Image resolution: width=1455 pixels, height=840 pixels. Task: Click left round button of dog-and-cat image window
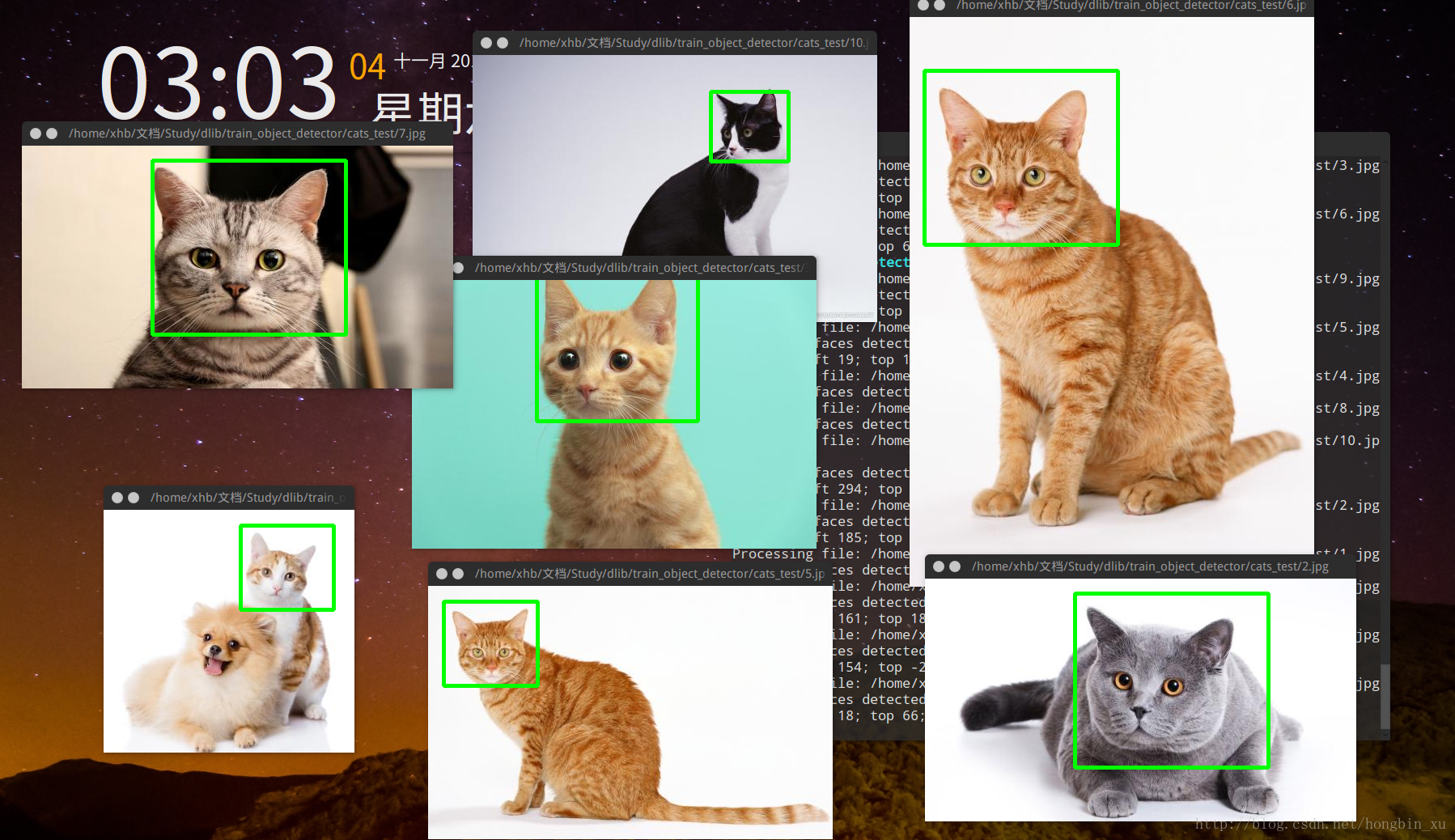tap(117, 498)
